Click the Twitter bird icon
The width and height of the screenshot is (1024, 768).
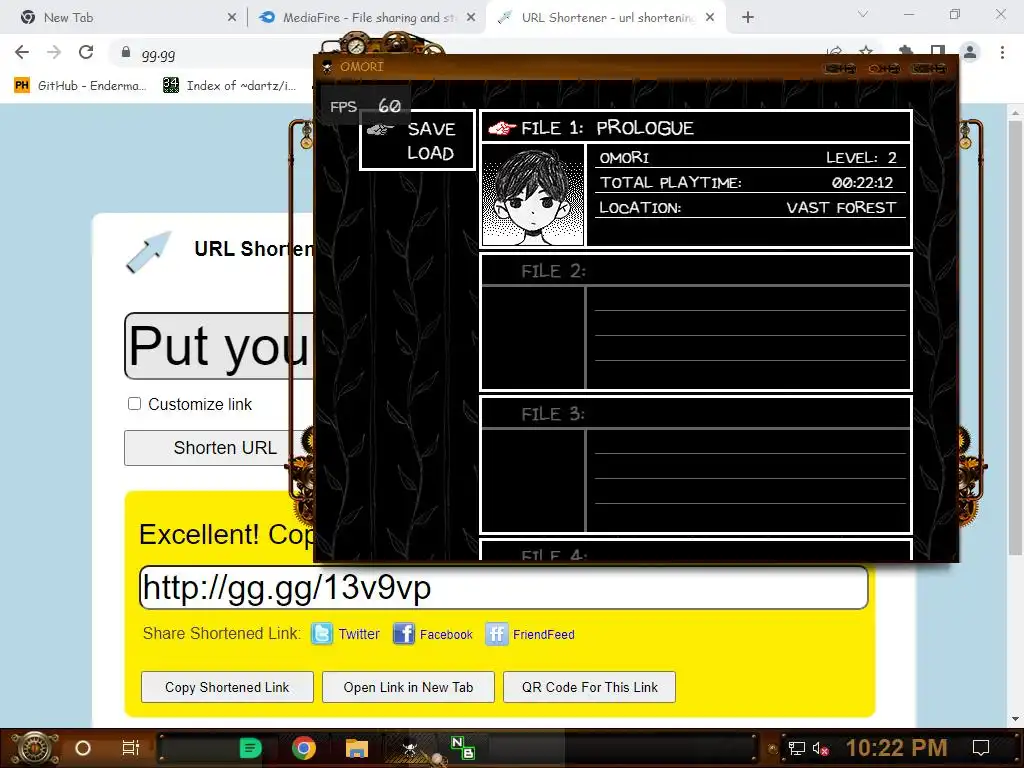[x=322, y=633]
